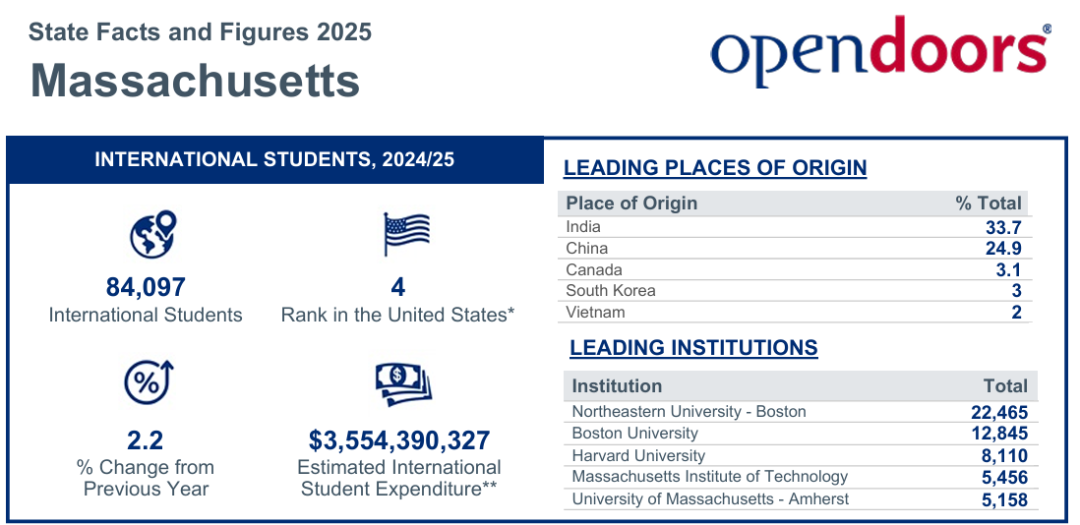Open the Leading Institutions link
This screenshot has height=525, width=1080.
coord(693,348)
